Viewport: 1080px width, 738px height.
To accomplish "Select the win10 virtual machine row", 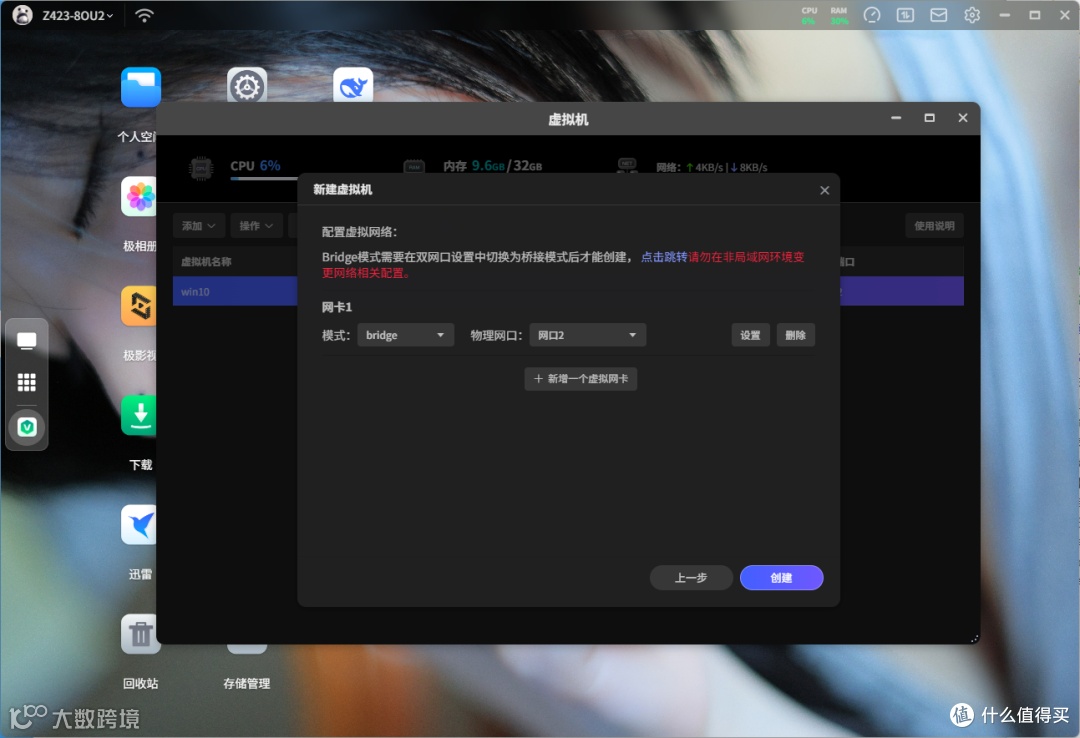I will pos(235,291).
